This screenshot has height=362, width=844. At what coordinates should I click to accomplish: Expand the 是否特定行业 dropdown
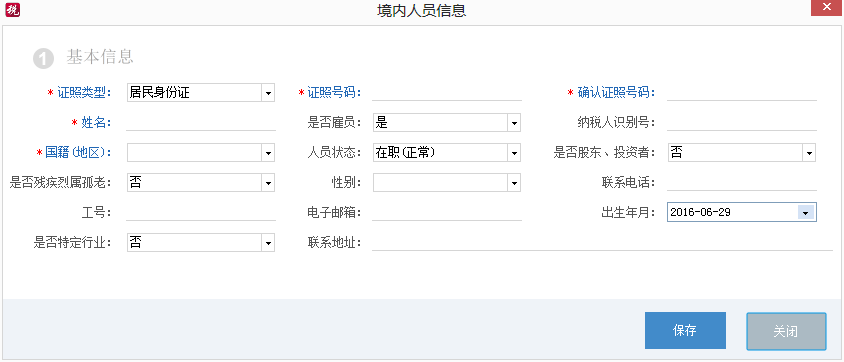click(x=201, y=243)
